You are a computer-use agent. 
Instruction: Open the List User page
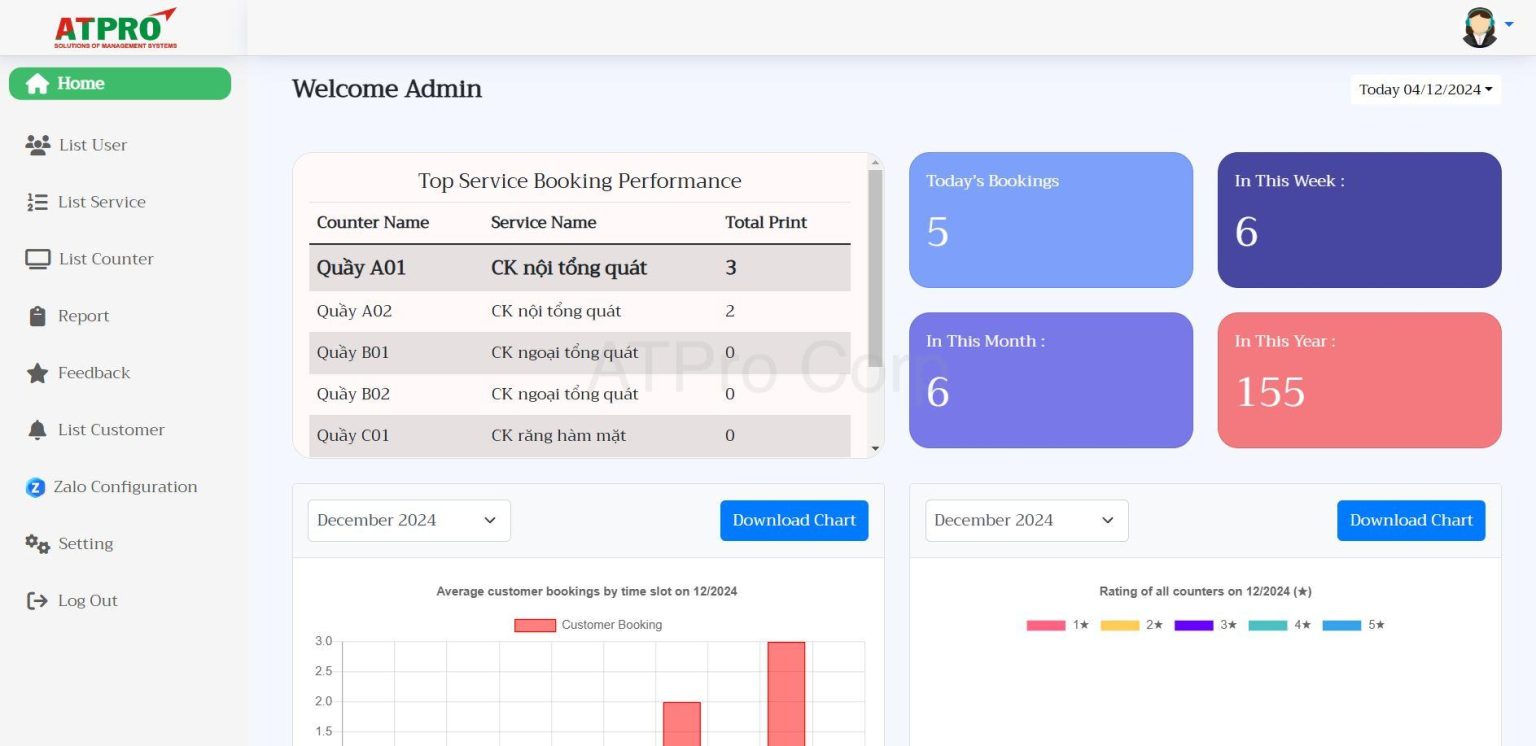92,145
